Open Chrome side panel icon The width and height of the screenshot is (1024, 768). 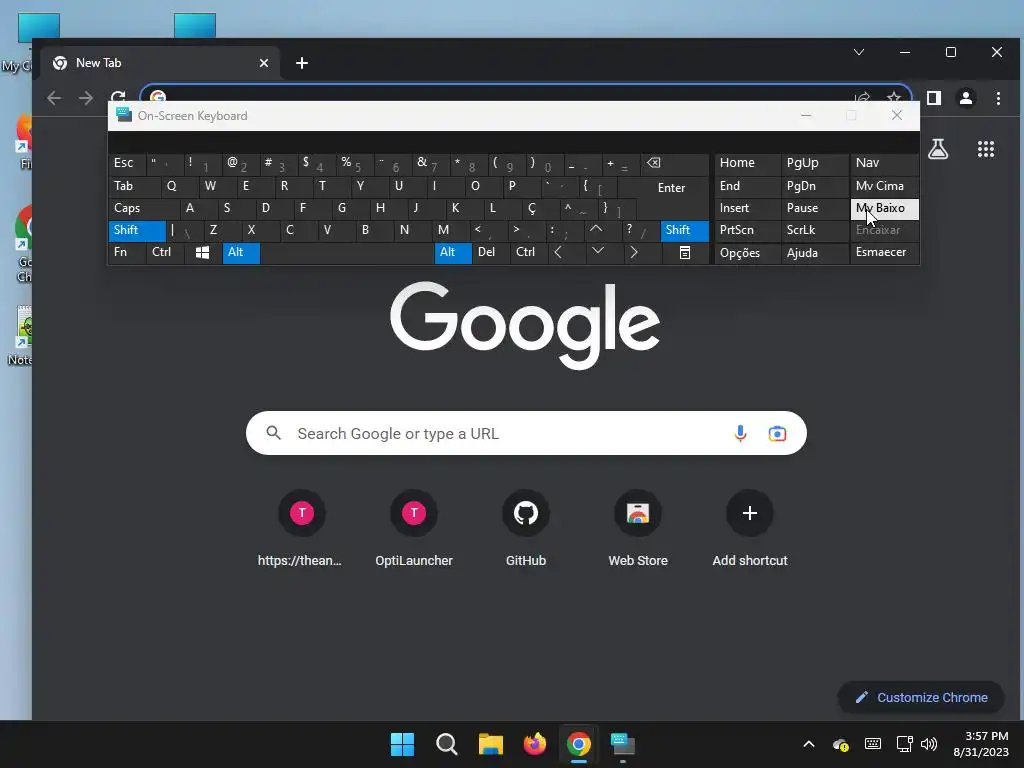[x=934, y=98]
